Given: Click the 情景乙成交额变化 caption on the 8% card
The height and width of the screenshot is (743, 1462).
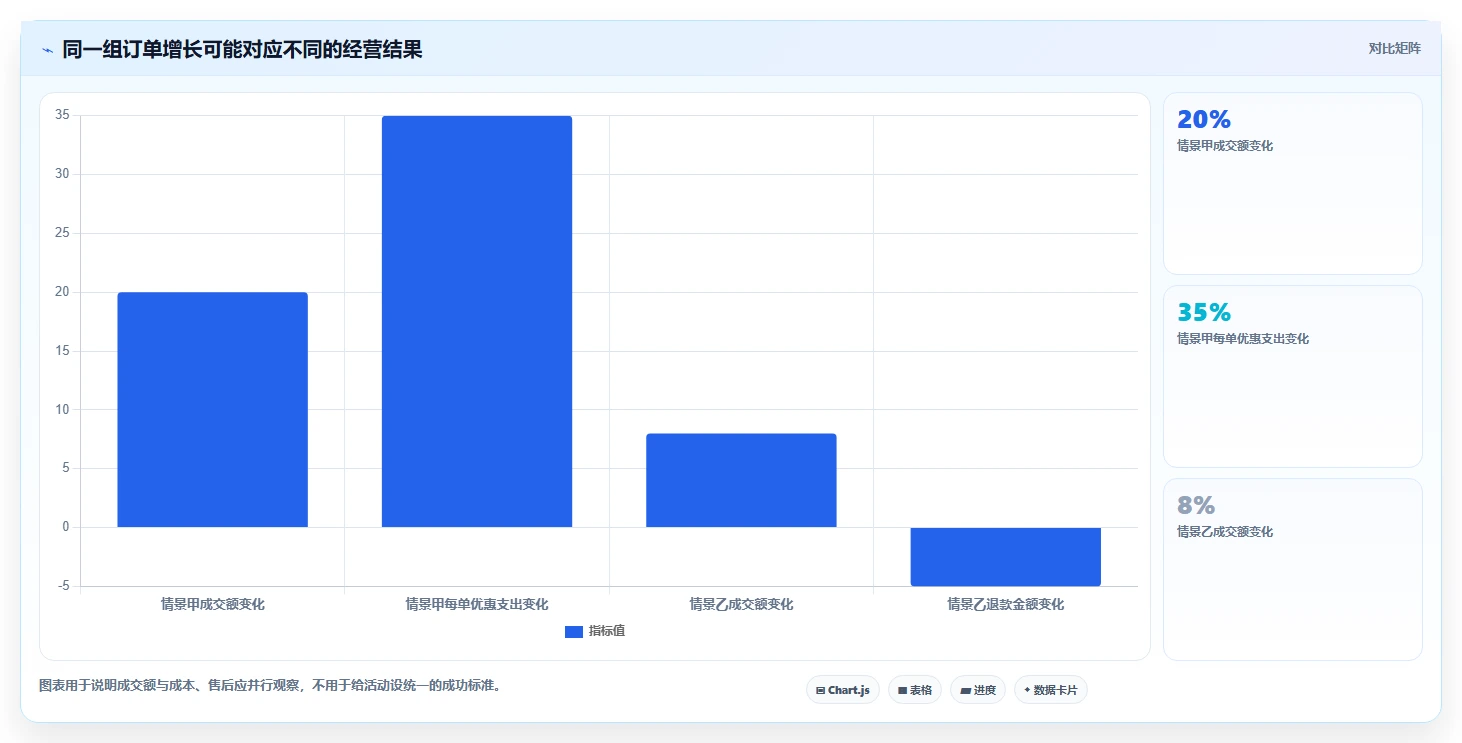Looking at the screenshot, I should [1225, 532].
